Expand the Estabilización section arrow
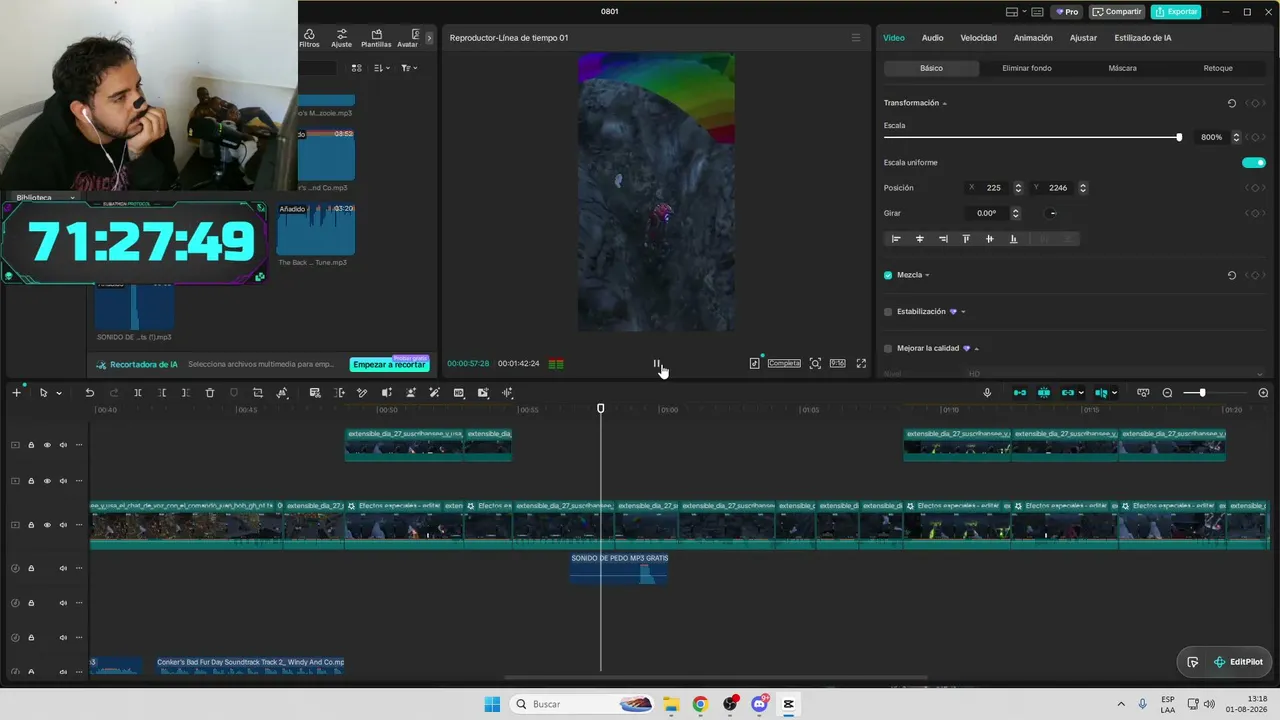Screen dimensions: 1280x720 (963, 312)
